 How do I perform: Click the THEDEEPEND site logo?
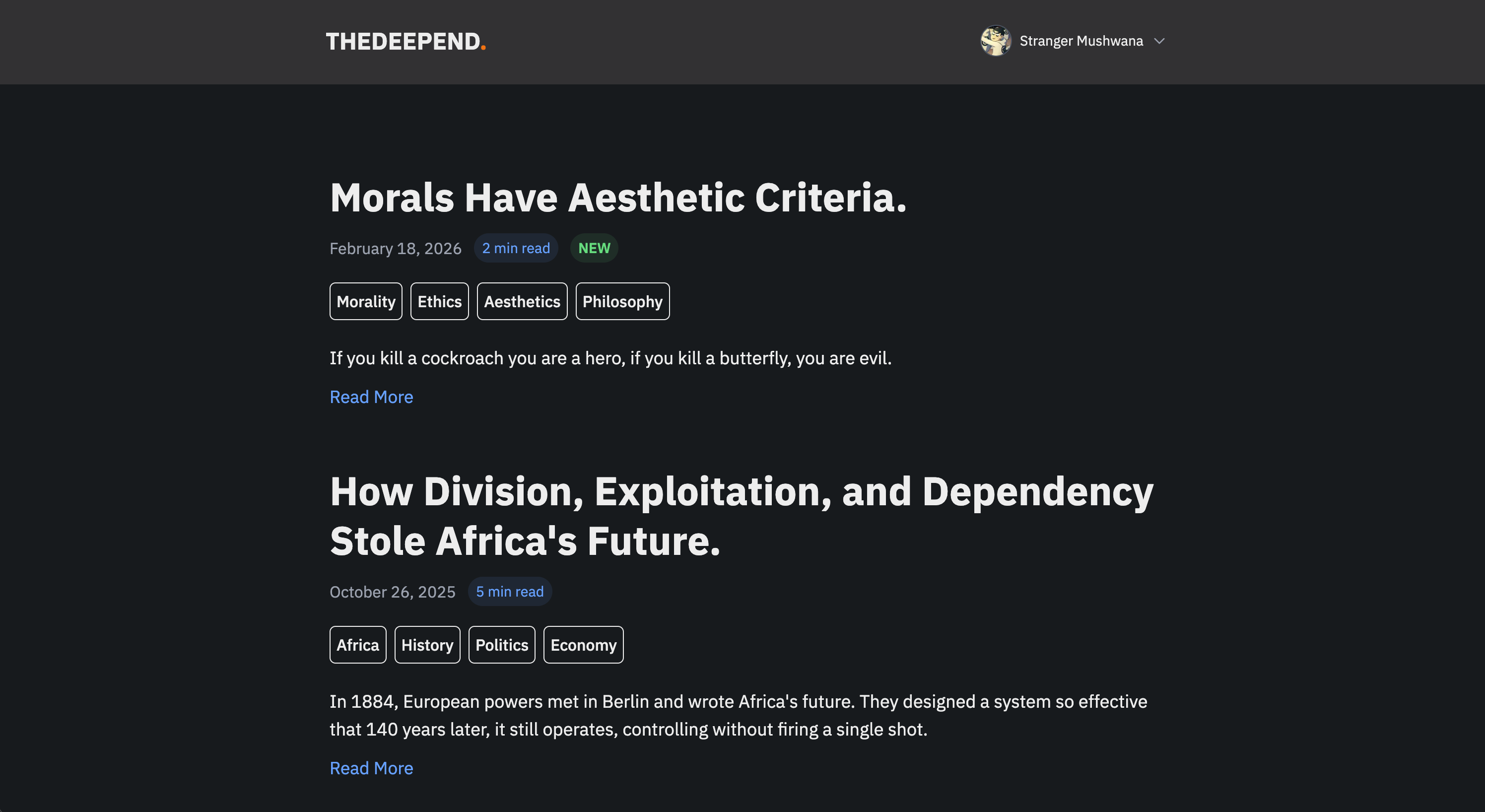coord(406,42)
